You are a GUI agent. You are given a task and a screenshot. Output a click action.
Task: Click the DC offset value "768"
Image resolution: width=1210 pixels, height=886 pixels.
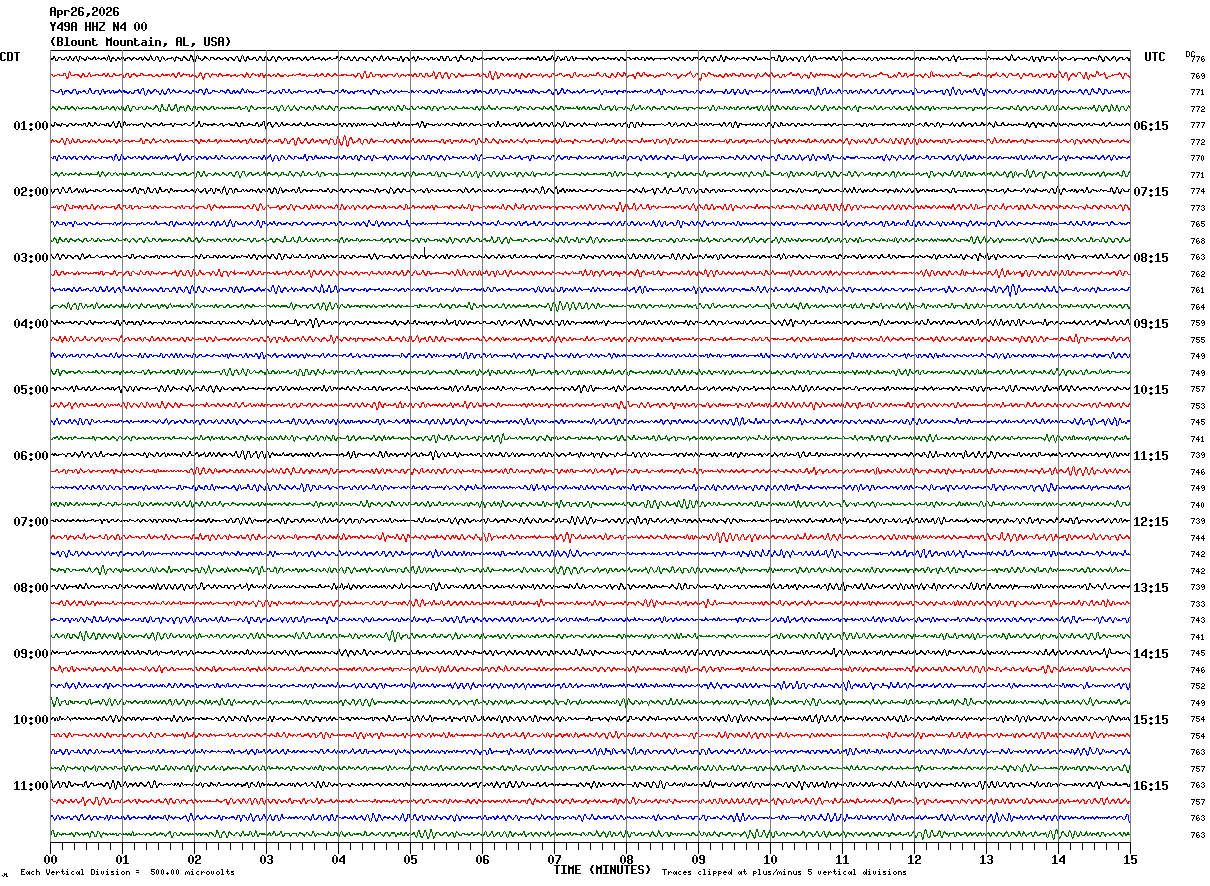1198,241
